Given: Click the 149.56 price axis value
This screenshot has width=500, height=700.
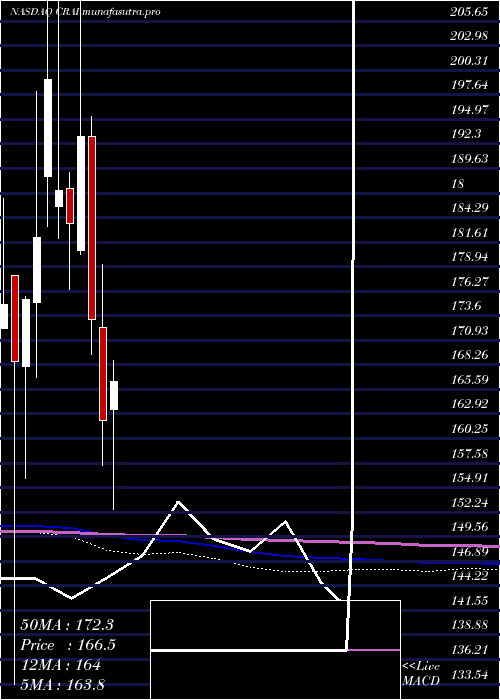Looking at the screenshot, I should [x=468, y=527].
